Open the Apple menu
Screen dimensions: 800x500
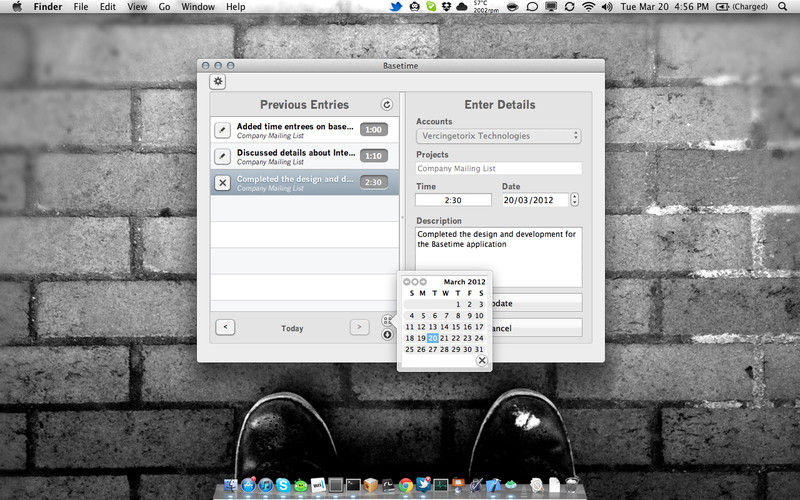[17, 7]
